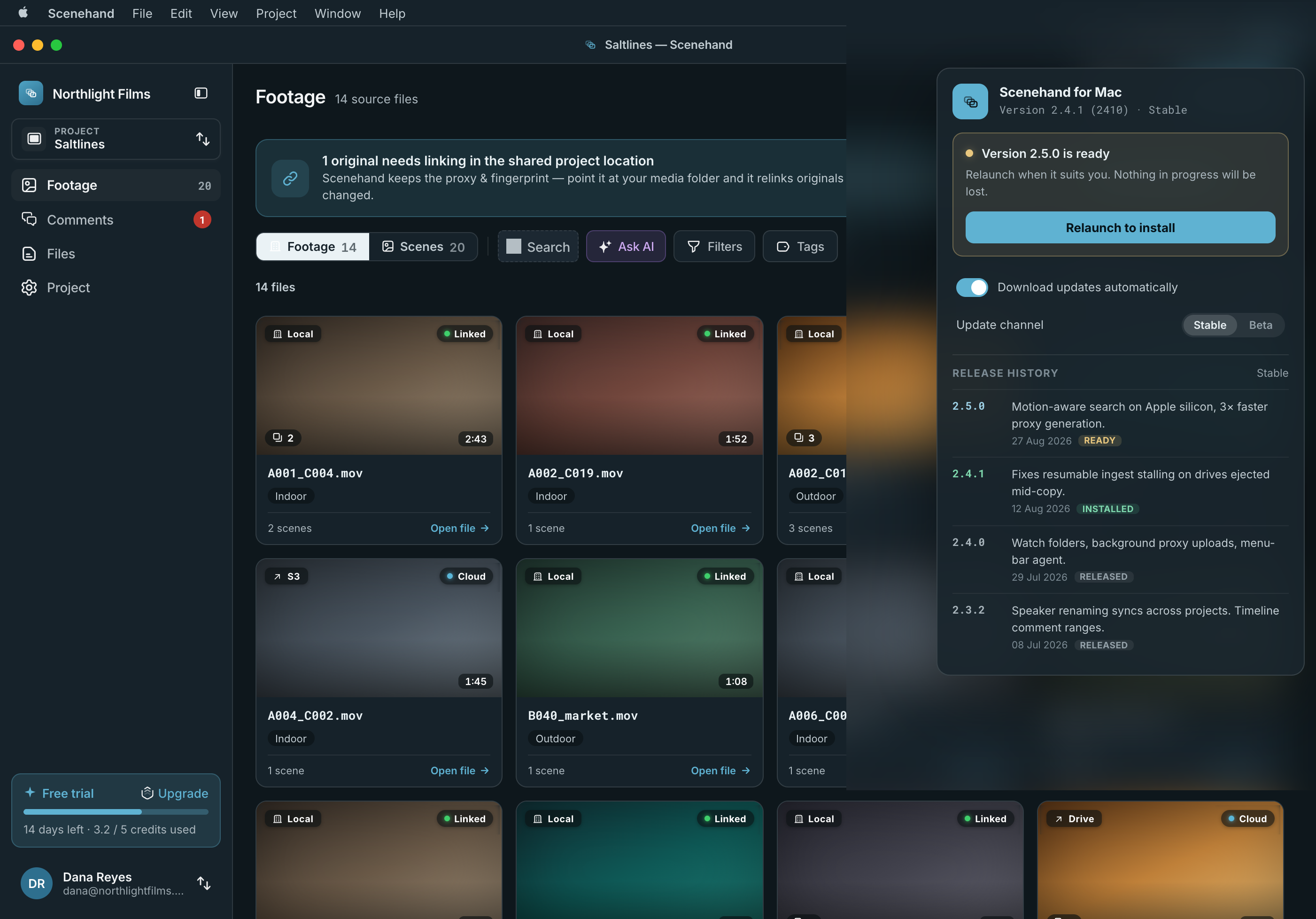Click the trial credits progress bar

[x=116, y=812]
